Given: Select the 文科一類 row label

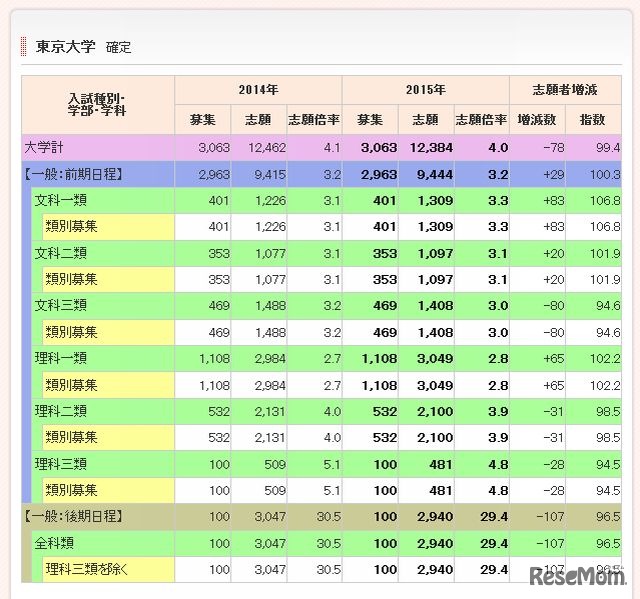Looking at the screenshot, I should 60,200.
